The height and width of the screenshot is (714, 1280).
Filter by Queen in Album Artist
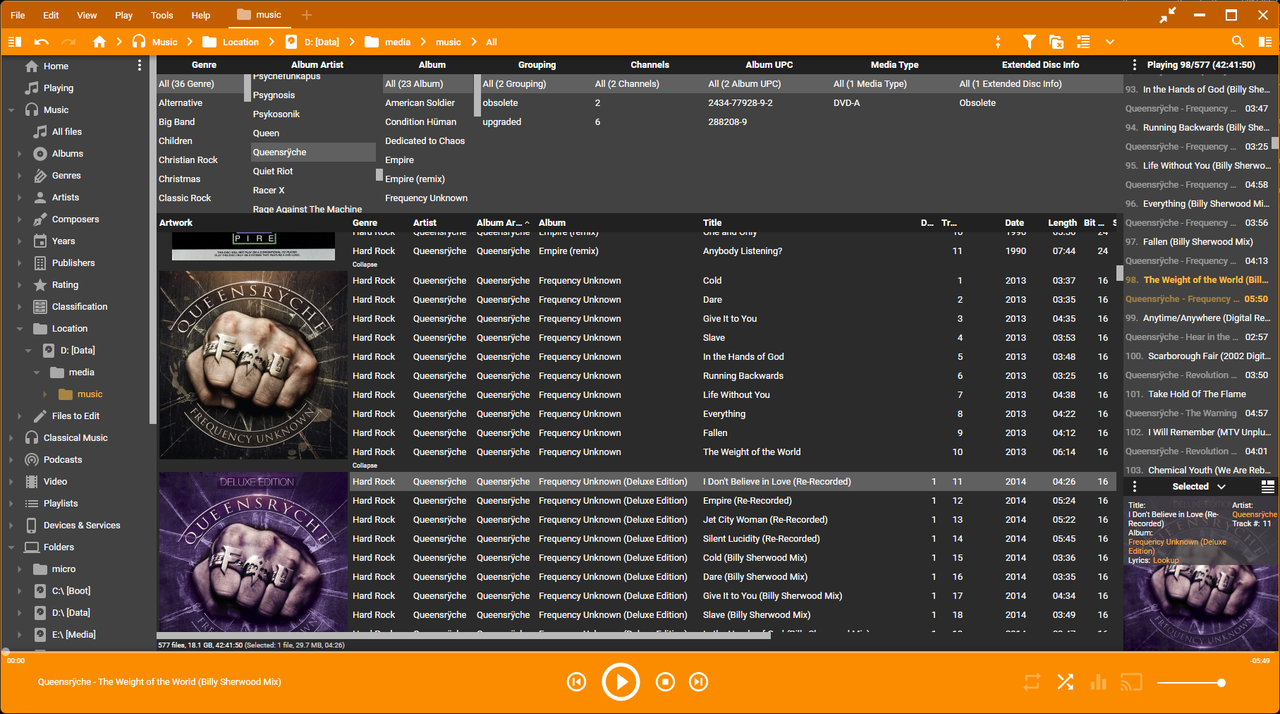266,133
